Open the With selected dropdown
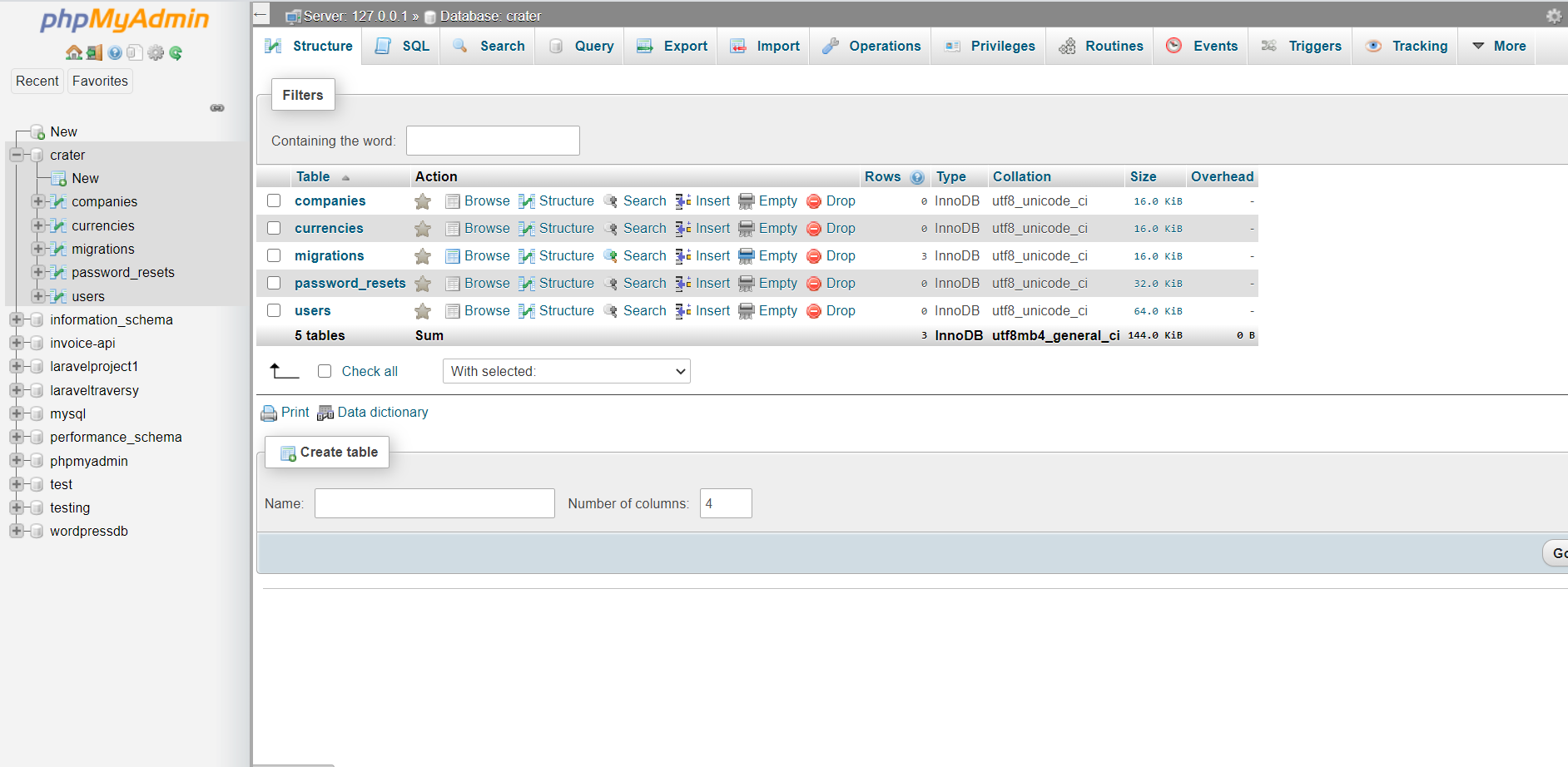Viewport: 1568px width, 767px height. 566,371
